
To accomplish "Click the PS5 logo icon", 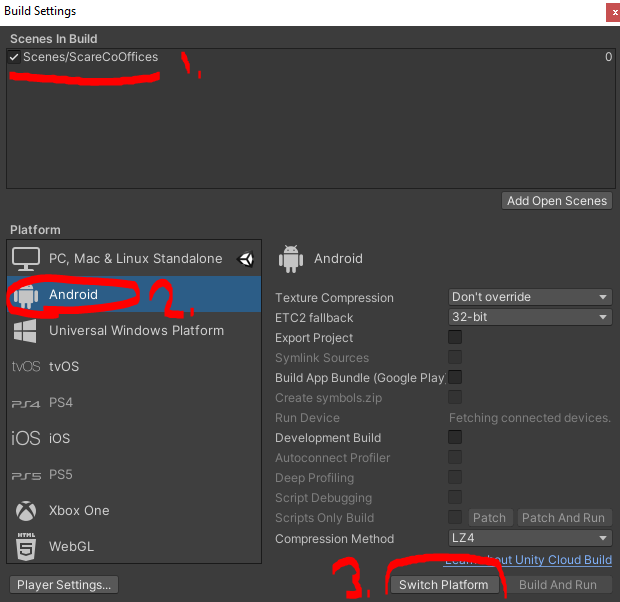I will pos(26,475).
